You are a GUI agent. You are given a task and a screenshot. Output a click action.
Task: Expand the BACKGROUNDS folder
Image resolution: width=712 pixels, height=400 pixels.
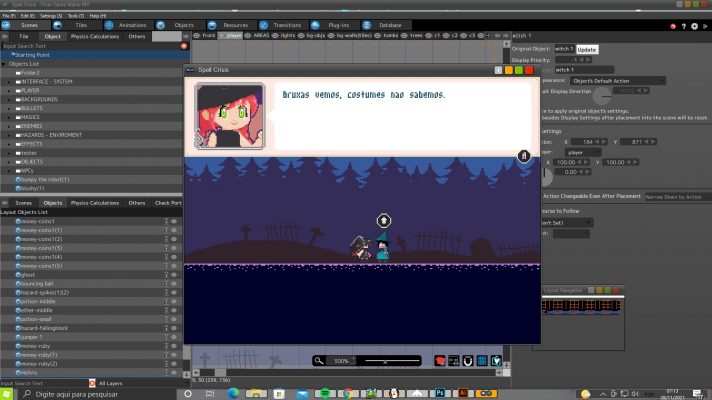[x=9, y=99]
